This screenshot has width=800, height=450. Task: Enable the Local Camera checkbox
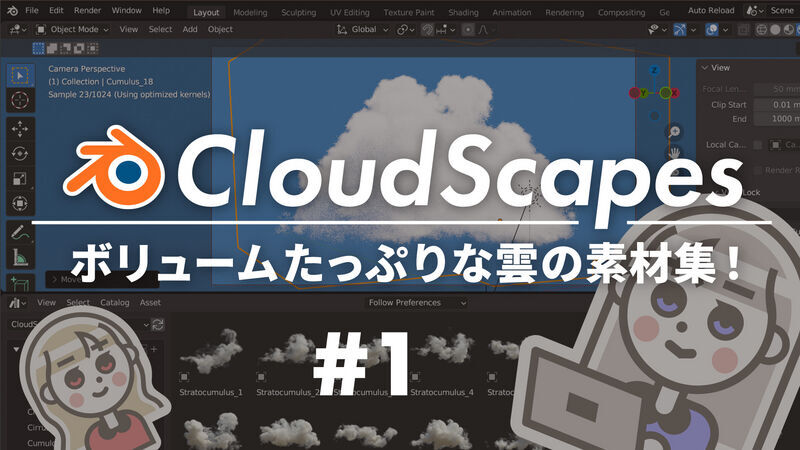point(758,145)
